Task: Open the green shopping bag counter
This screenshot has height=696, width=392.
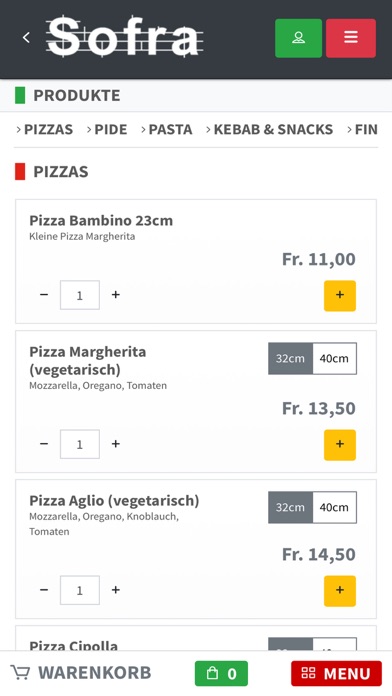Action: tap(221, 673)
